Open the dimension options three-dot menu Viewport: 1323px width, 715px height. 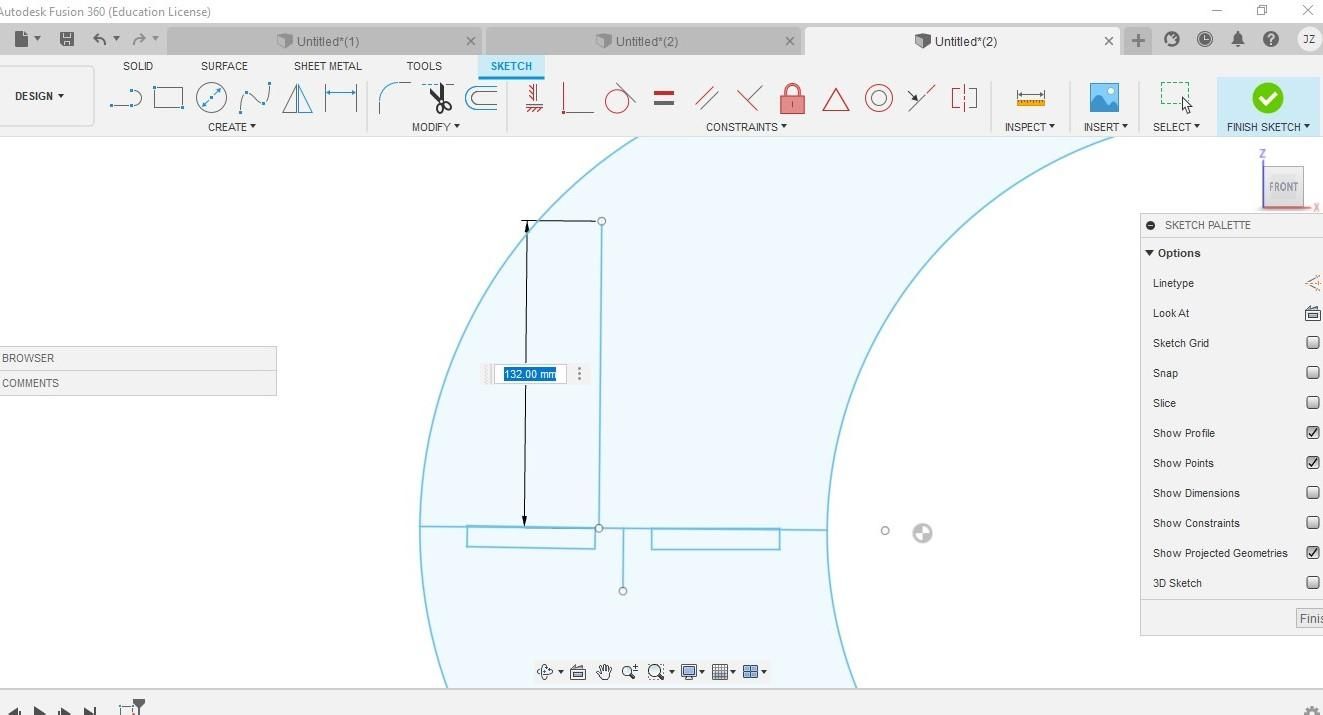(x=579, y=374)
